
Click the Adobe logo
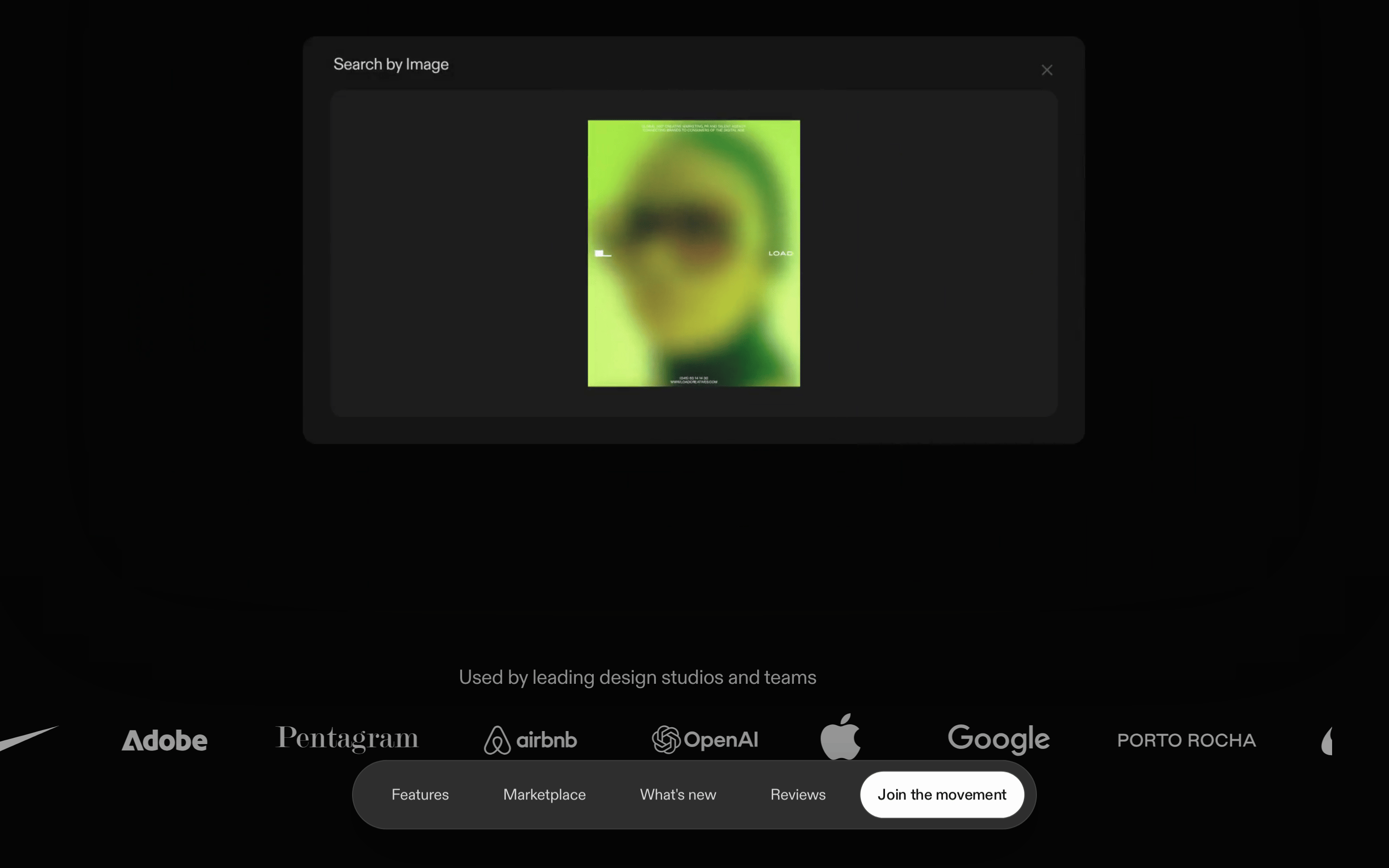165,740
